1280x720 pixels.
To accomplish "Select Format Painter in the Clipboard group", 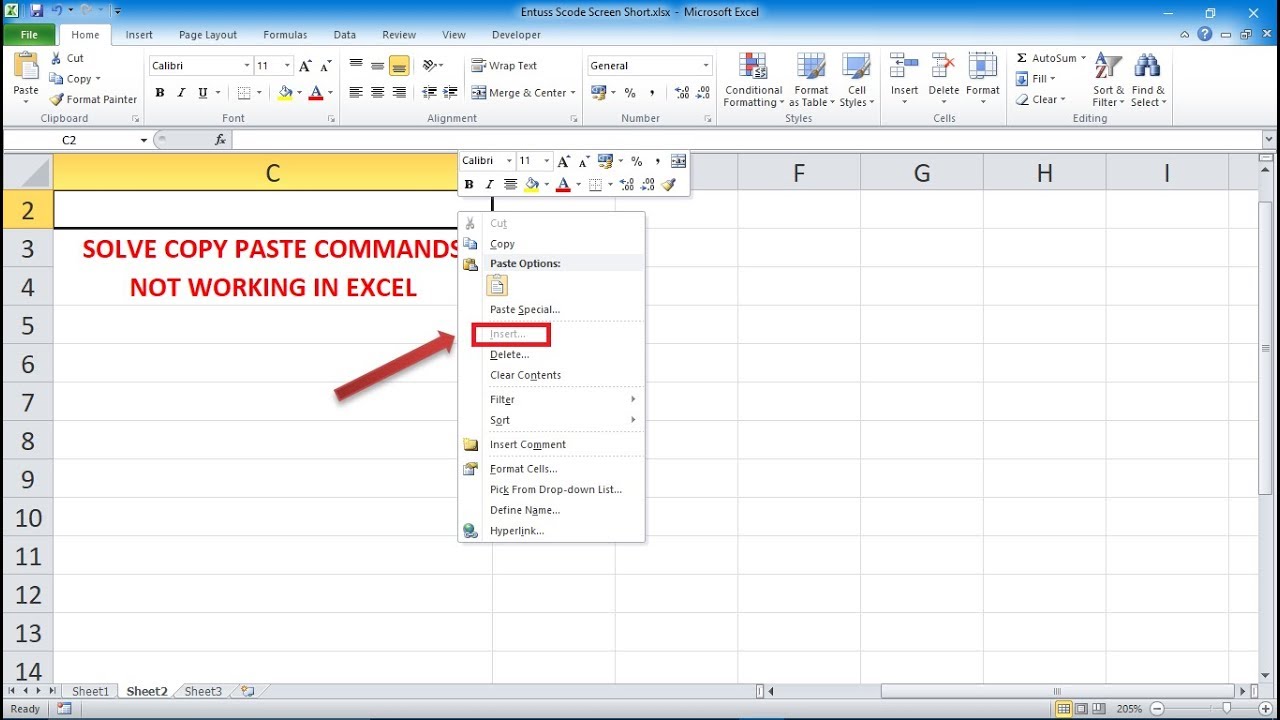I will [x=93, y=99].
